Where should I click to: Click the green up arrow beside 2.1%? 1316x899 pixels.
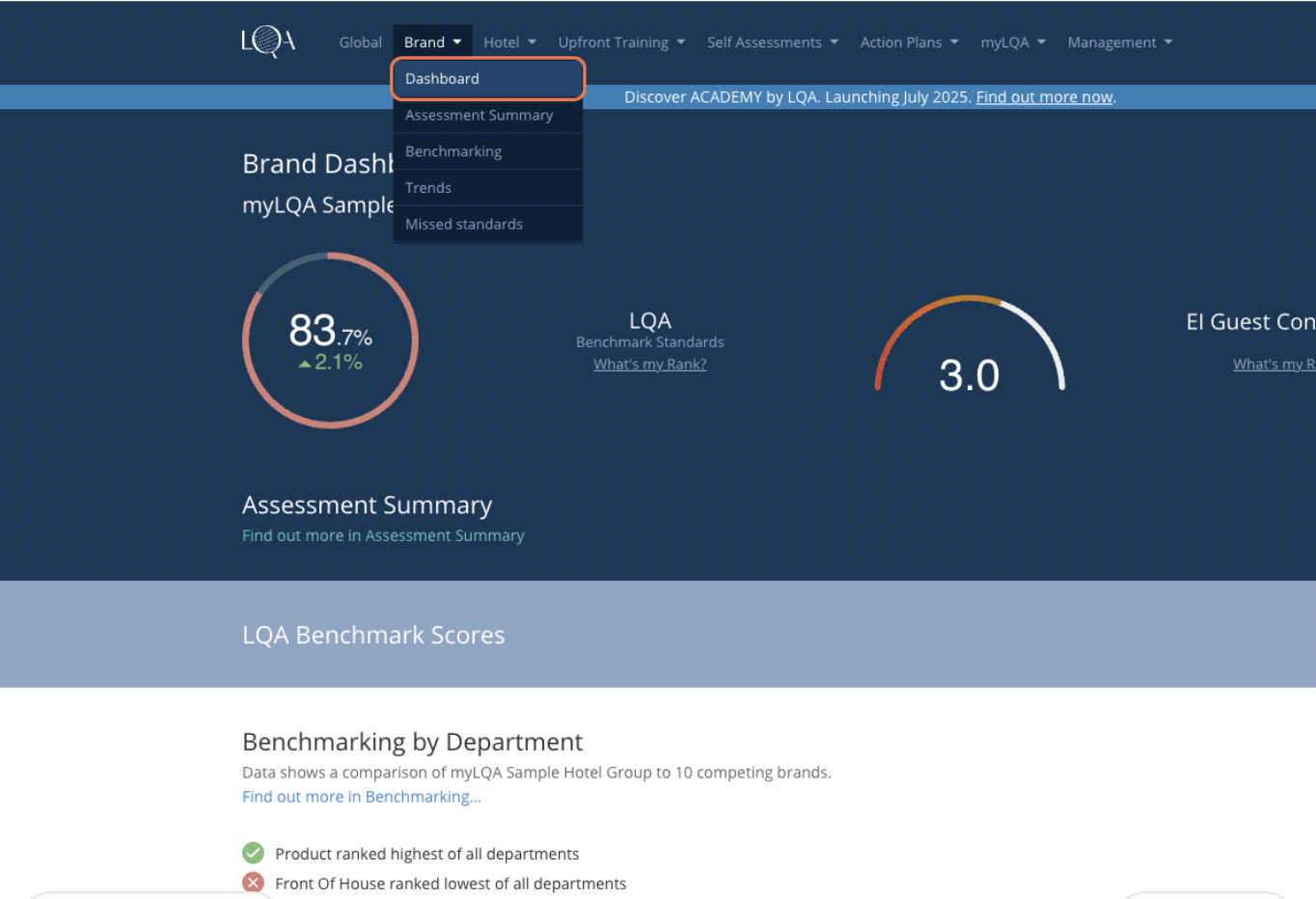coord(305,364)
